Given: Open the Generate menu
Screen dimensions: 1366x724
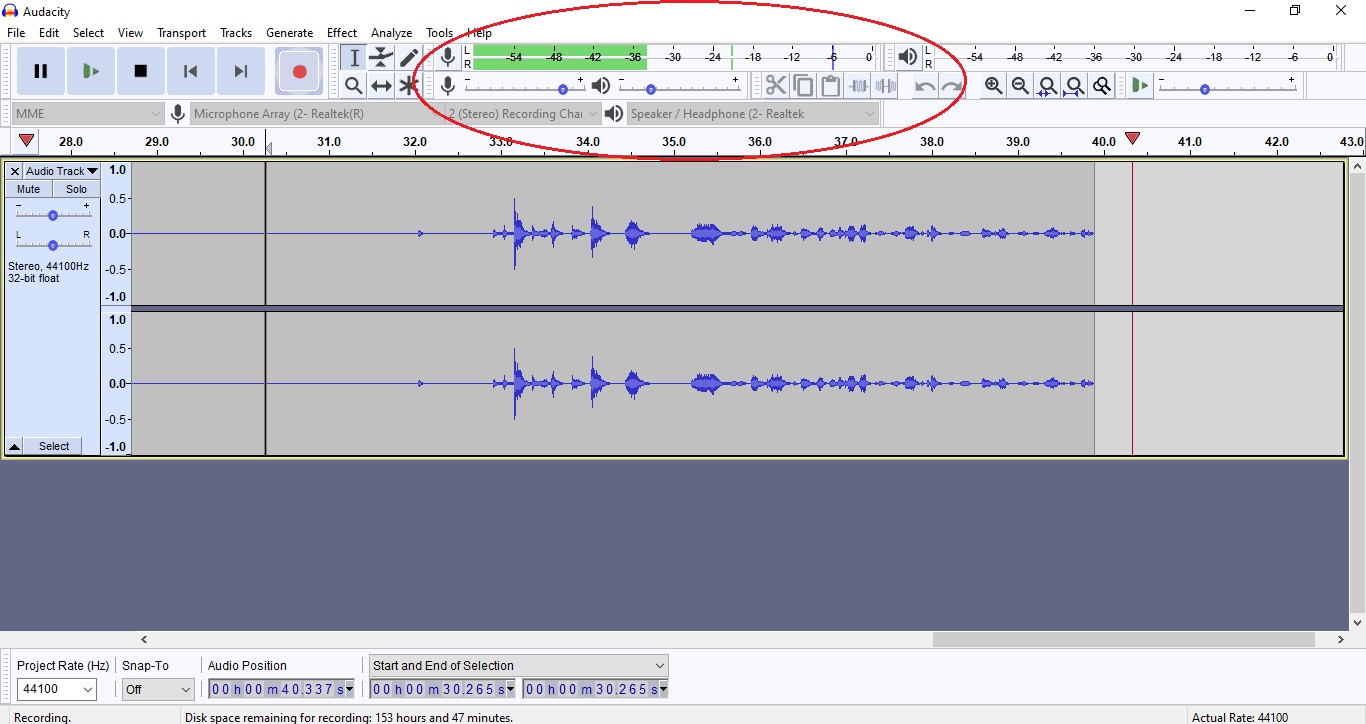Looking at the screenshot, I should 289,33.
